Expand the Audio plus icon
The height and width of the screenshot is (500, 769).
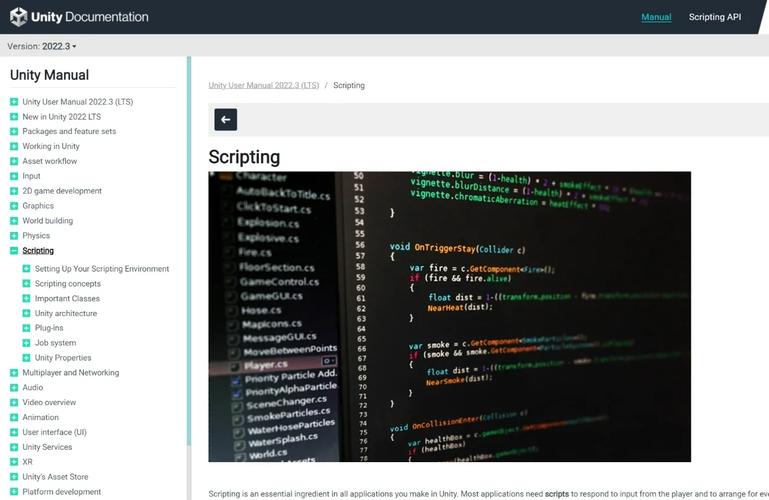click(14, 387)
